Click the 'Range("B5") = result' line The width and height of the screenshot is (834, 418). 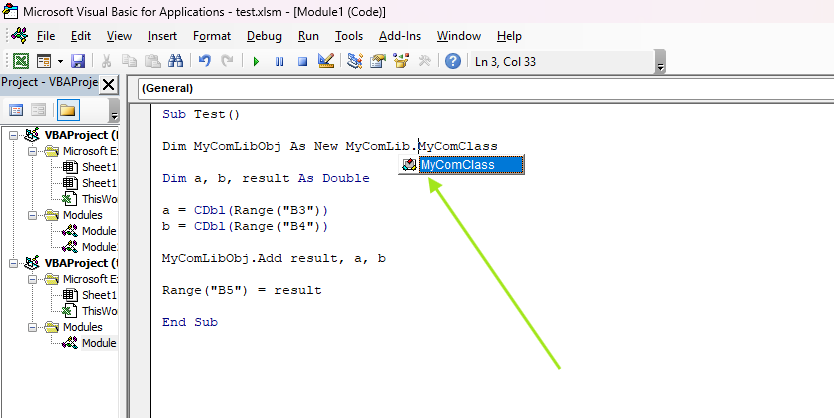[241, 290]
